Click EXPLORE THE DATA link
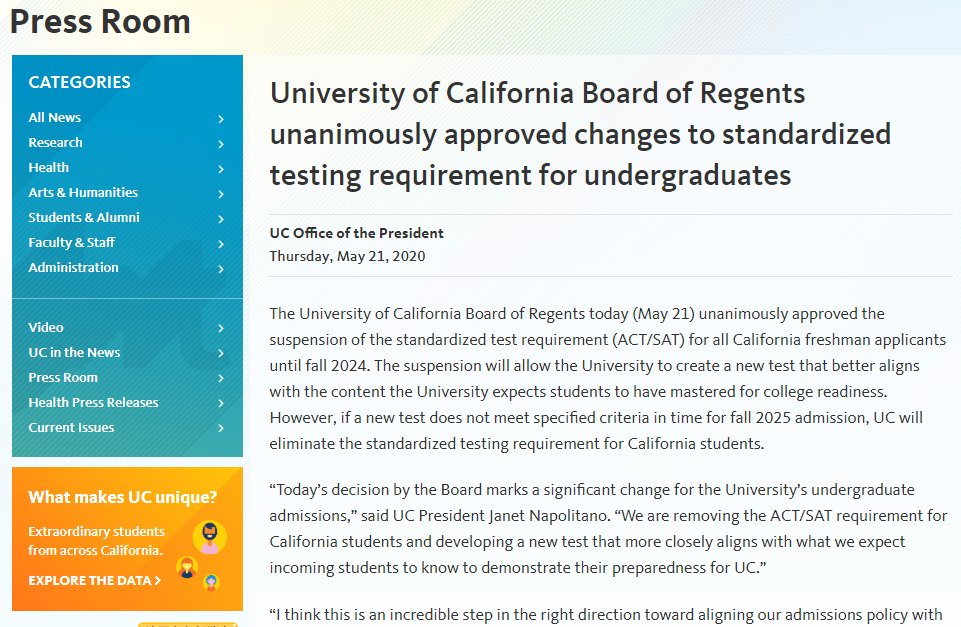 click(94, 580)
